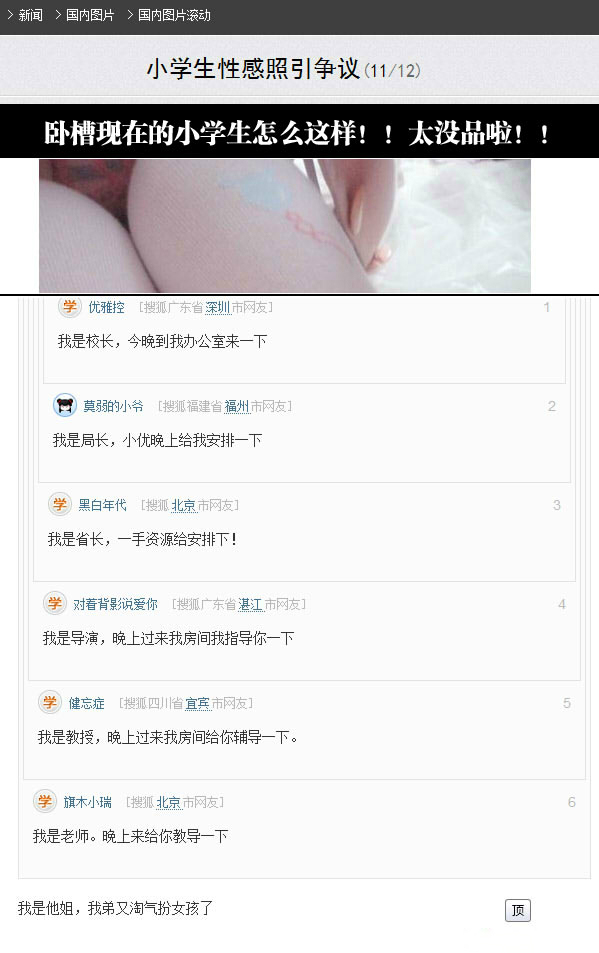The height and width of the screenshot is (953, 599).
Task: Go to 国内图片滚动 breadcrumb
Action: pos(174,15)
